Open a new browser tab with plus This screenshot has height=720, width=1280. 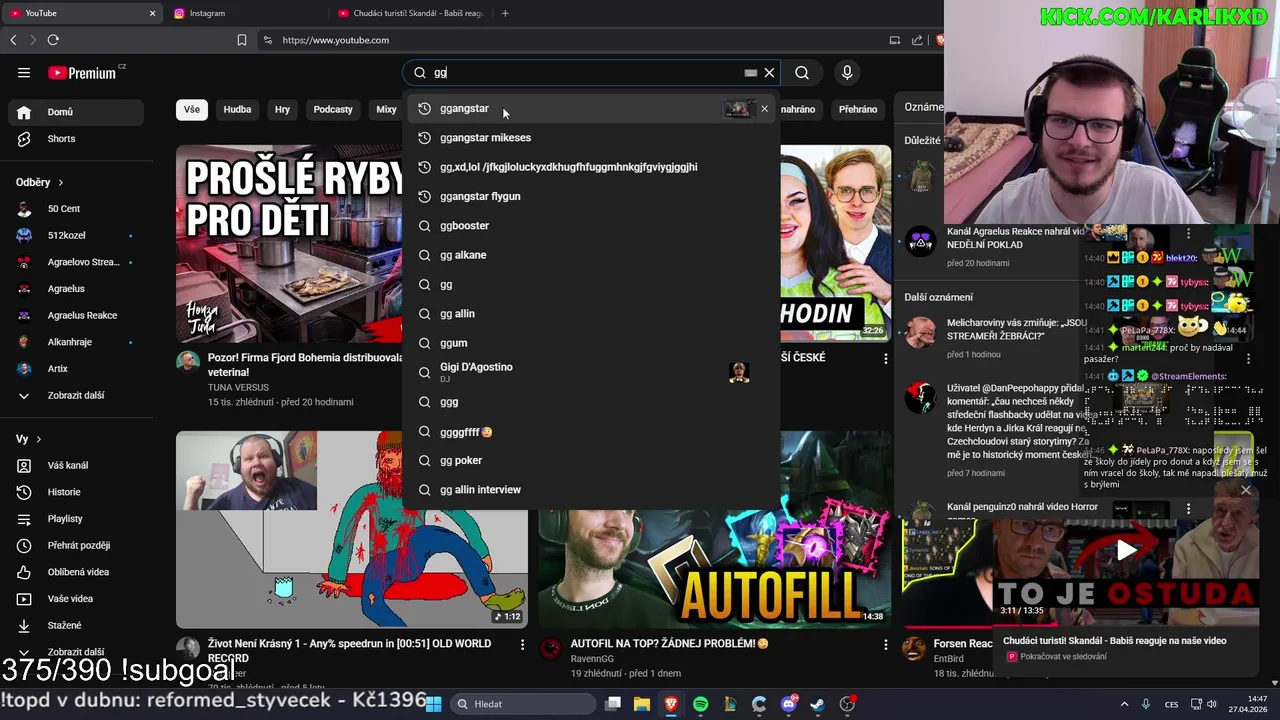point(505,13)
